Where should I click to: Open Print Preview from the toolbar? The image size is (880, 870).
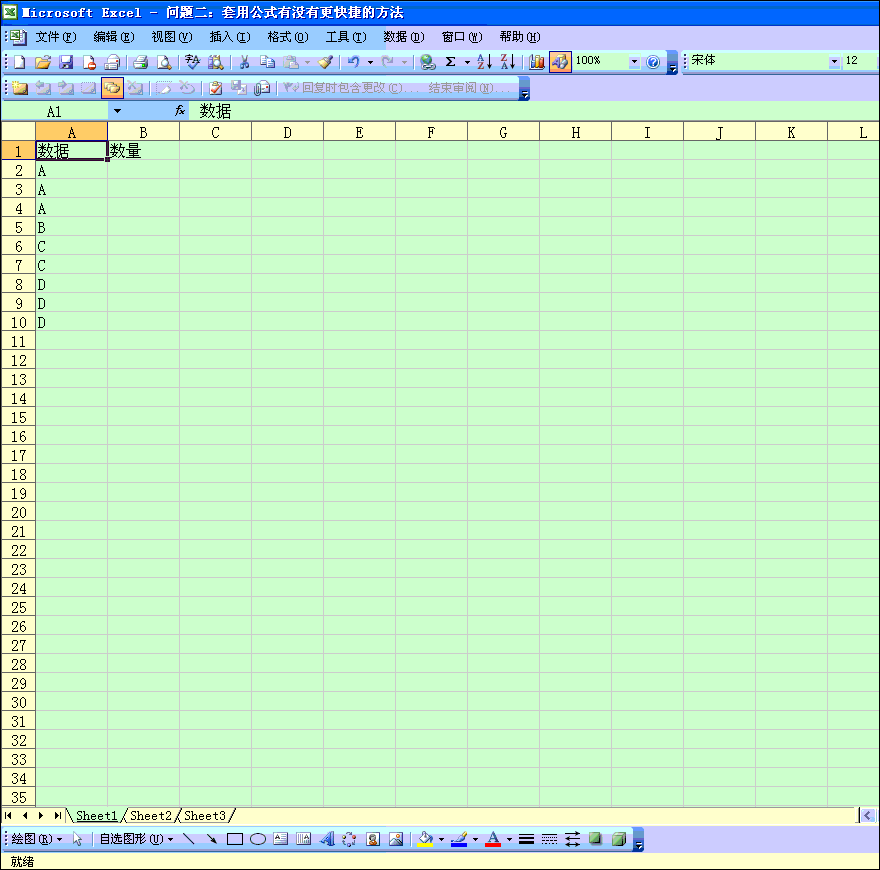(164, 62)
